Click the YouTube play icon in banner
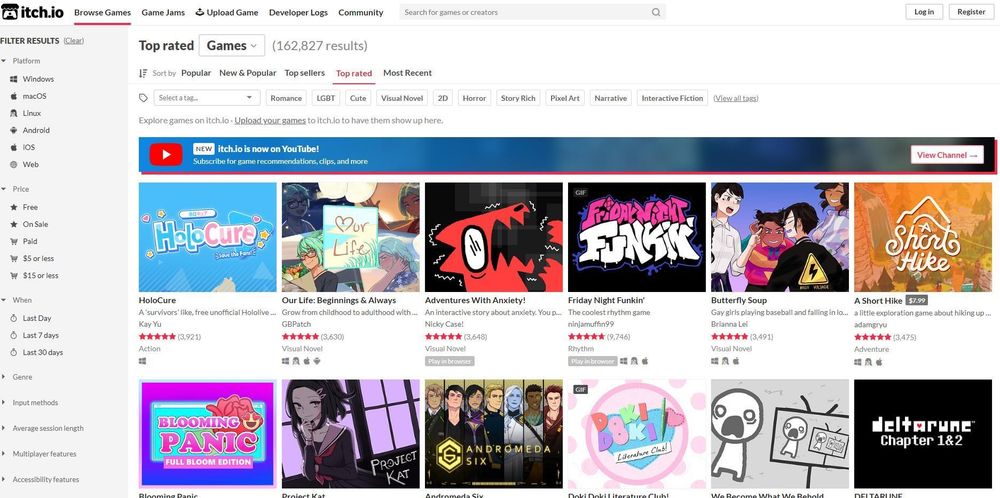 tap(166, 154)
